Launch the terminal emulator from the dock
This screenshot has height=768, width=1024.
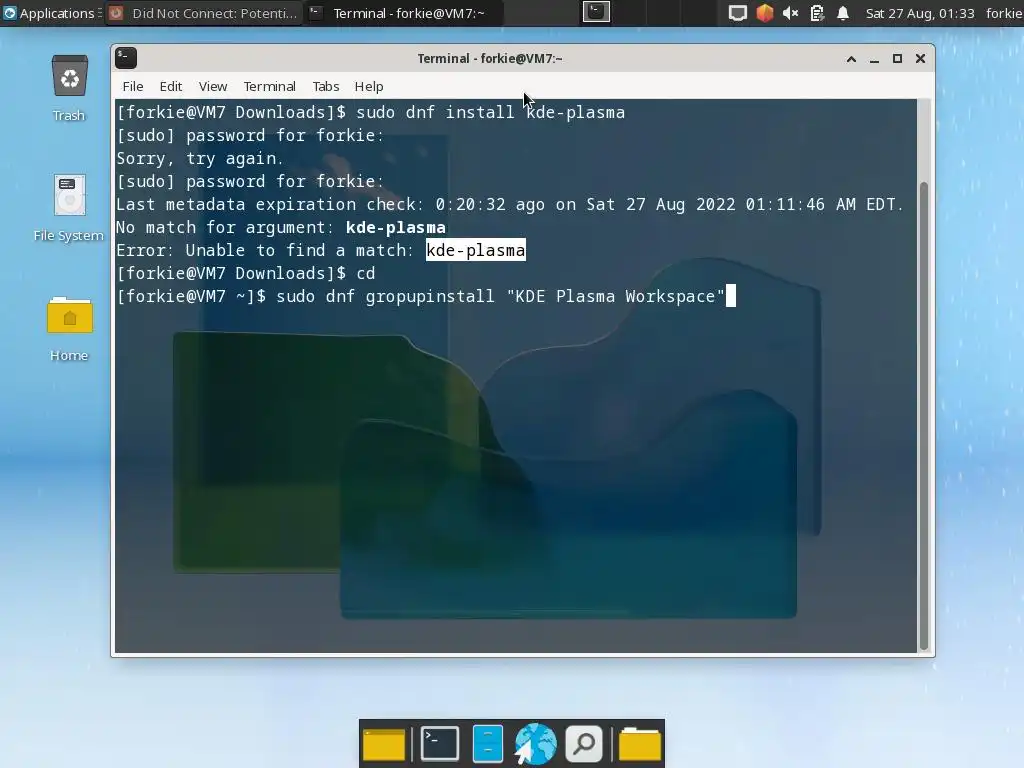tap(440, 743)
